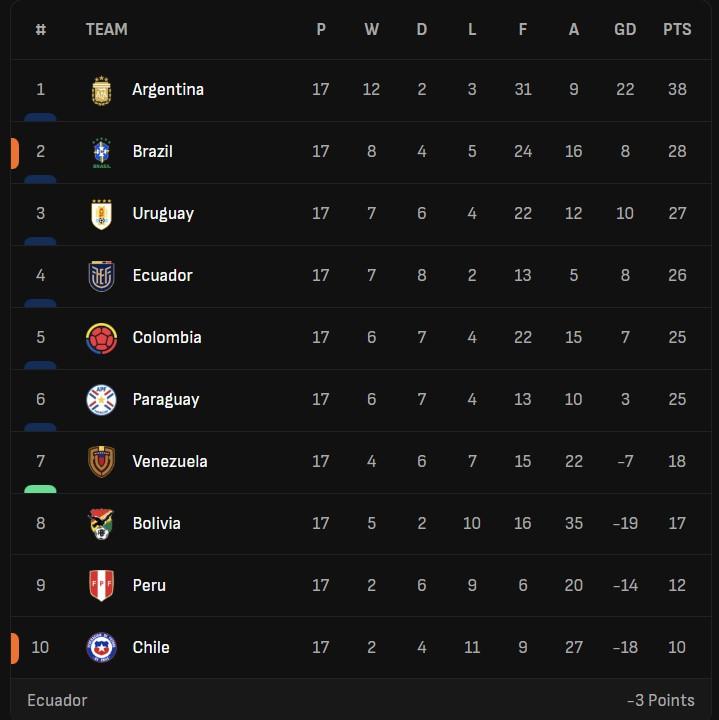Open the Argentina team name link
This screenshot has height=720, width=719.
tap(168, 90)
